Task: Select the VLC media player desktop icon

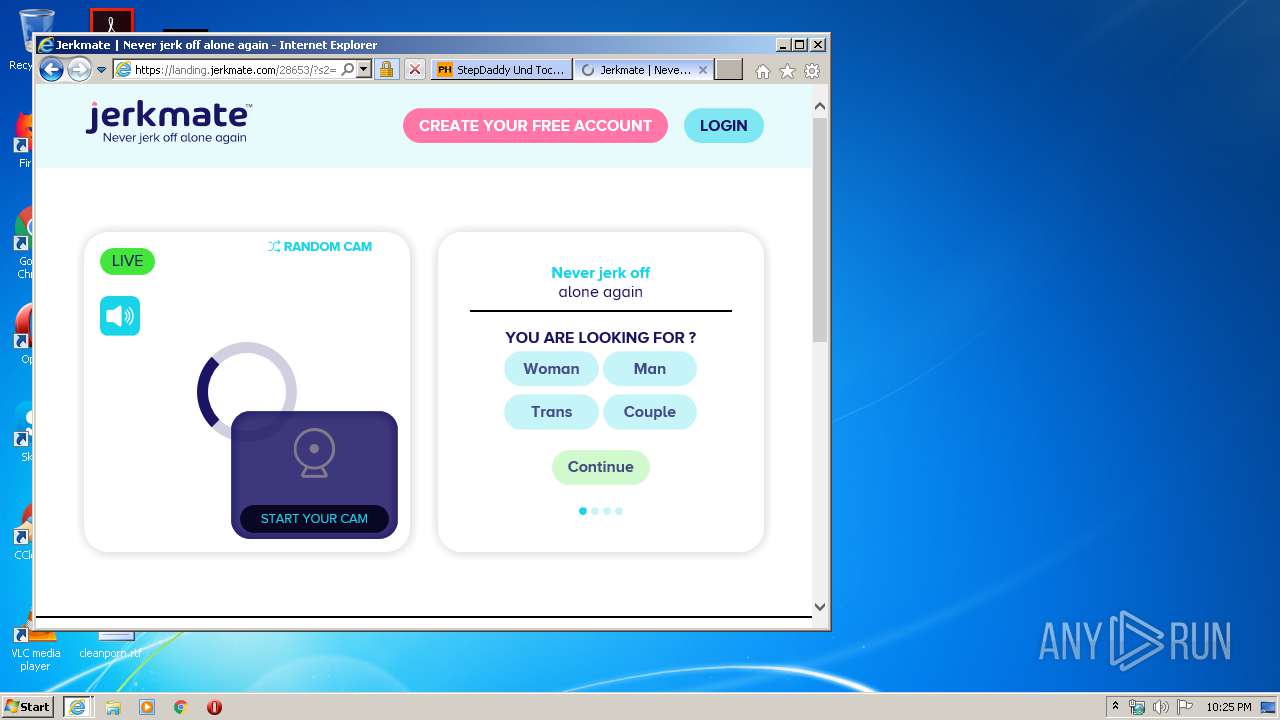Action: pos(36,648)
